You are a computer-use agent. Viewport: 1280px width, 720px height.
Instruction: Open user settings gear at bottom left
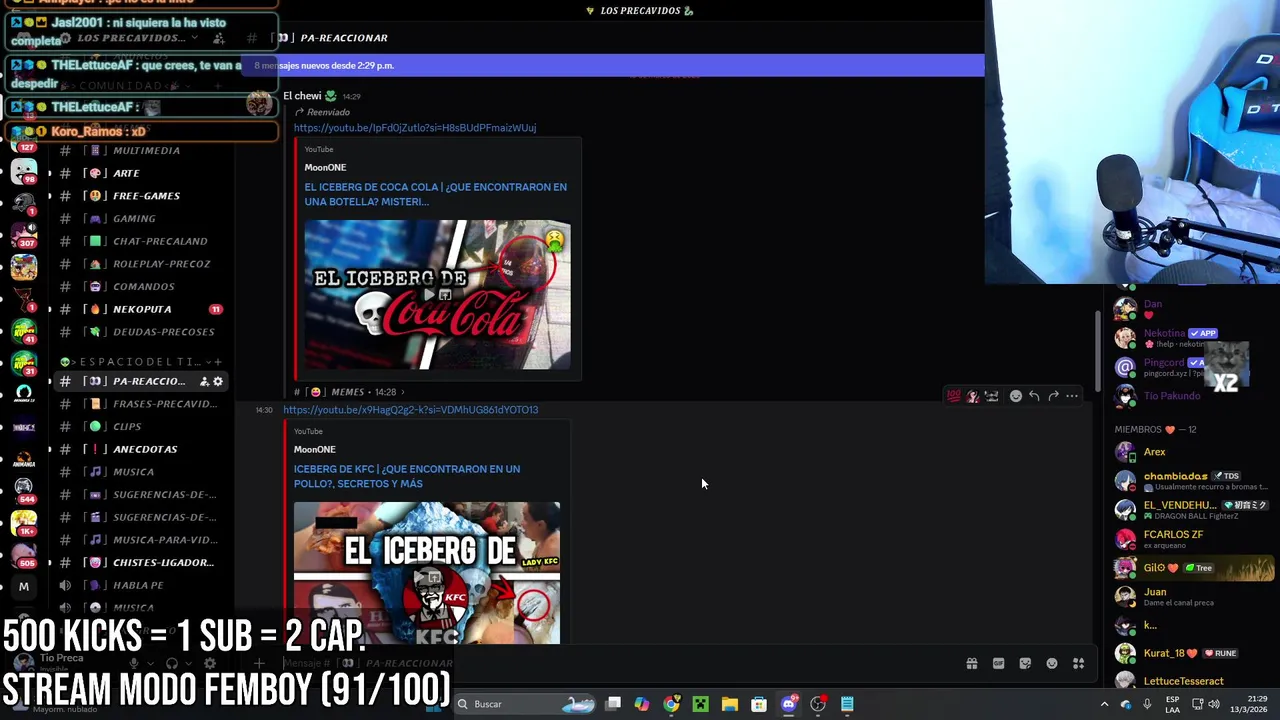209,663
